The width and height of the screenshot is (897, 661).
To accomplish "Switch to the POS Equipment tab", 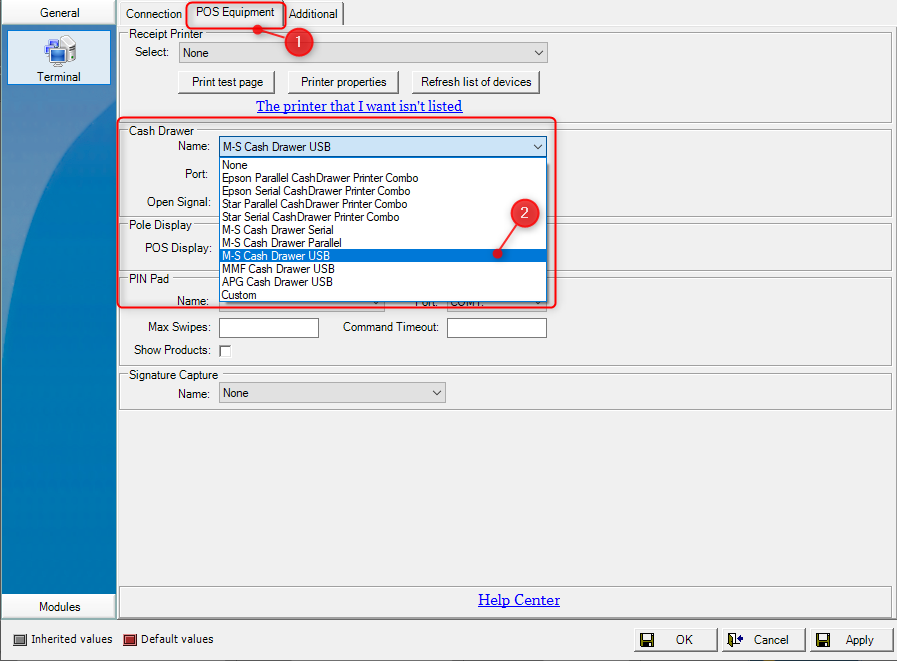I will tap(235, 13).
